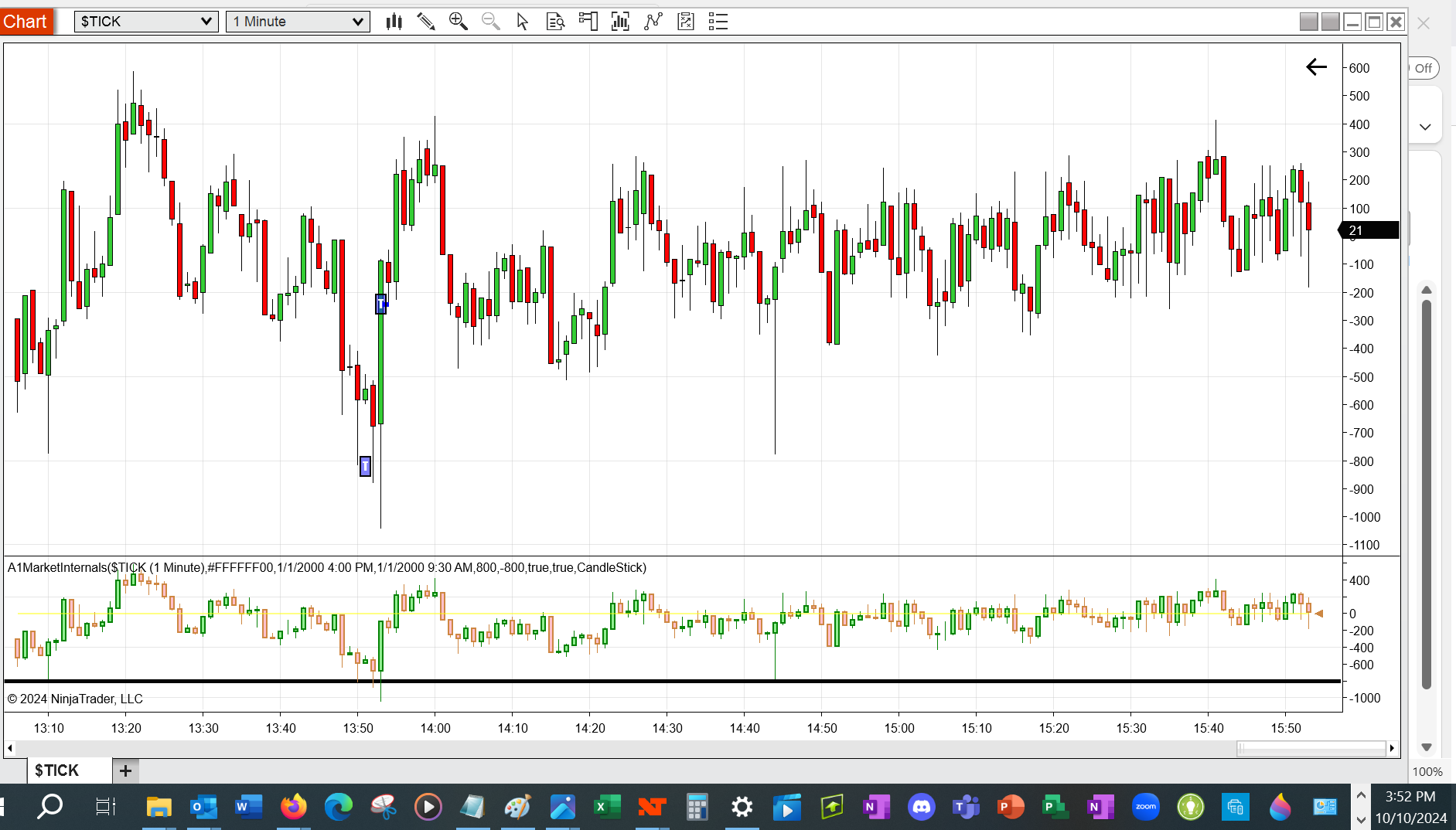Open Microsoft Teams from taskbar
This screenshot has width=1456, height=830.
point(966,808)
